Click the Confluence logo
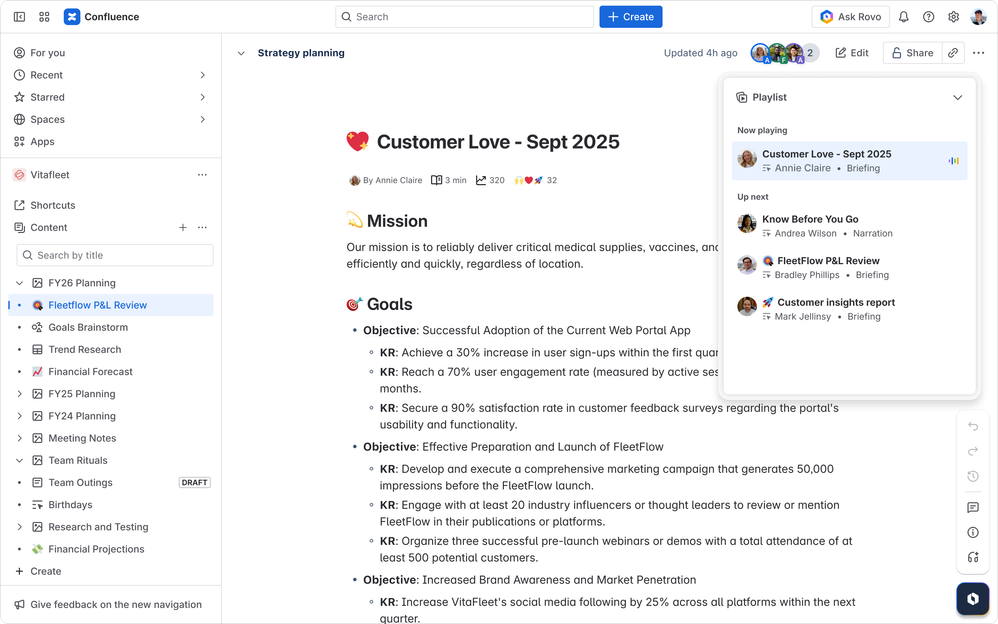998x624 pixels. pyautogui.click(x=72, y=17)
